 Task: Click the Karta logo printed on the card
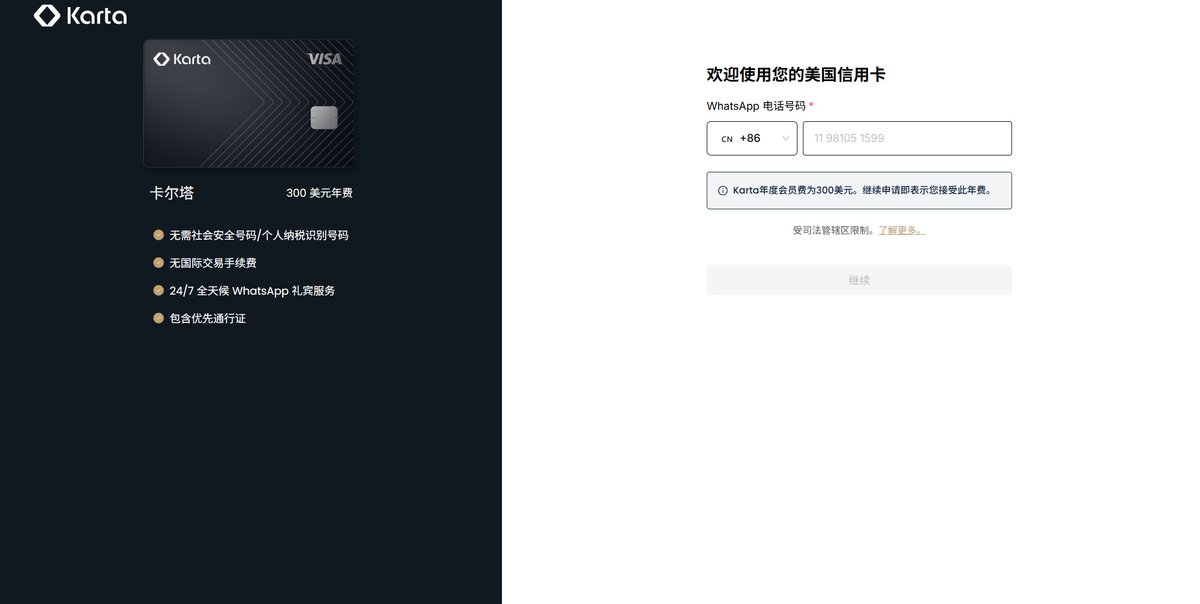(182, 59)
